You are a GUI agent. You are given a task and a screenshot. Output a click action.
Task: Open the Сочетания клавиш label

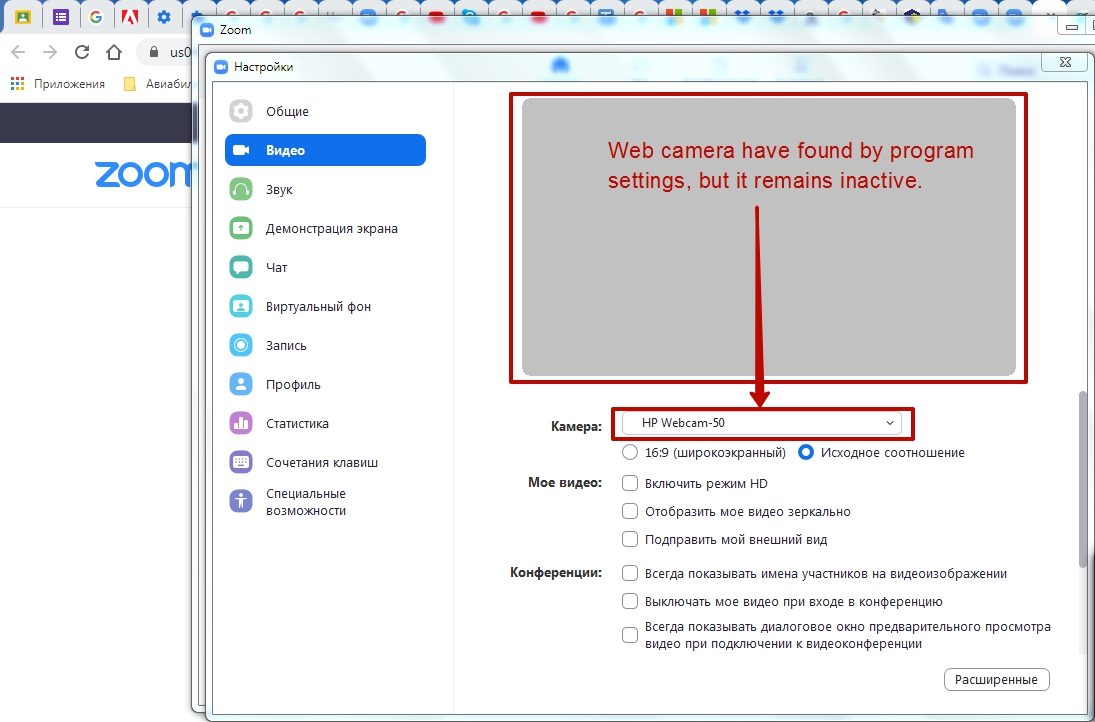[x=321, y=462]
